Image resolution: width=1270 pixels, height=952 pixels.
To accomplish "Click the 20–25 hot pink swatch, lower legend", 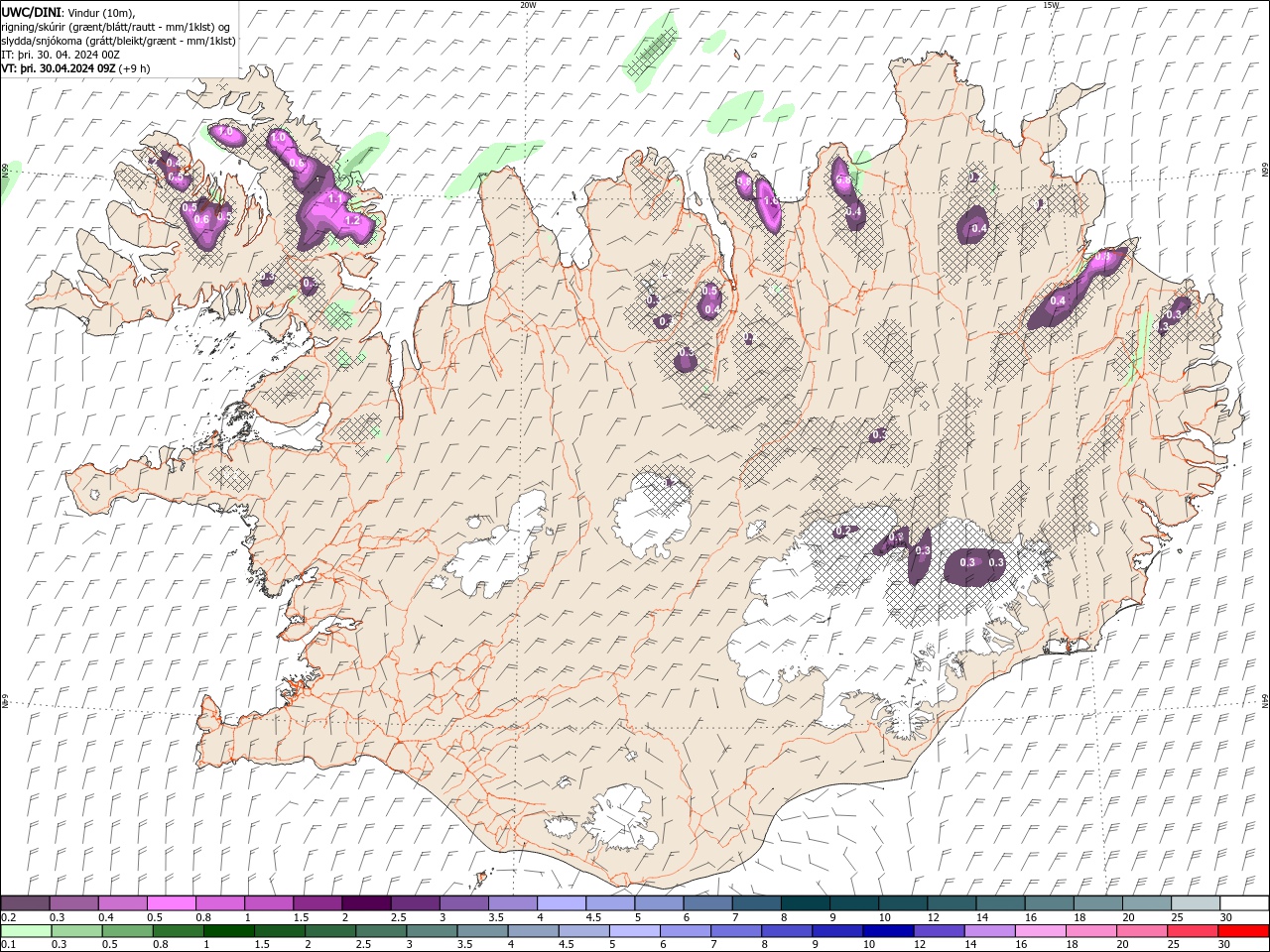I will pos(1142,931).
